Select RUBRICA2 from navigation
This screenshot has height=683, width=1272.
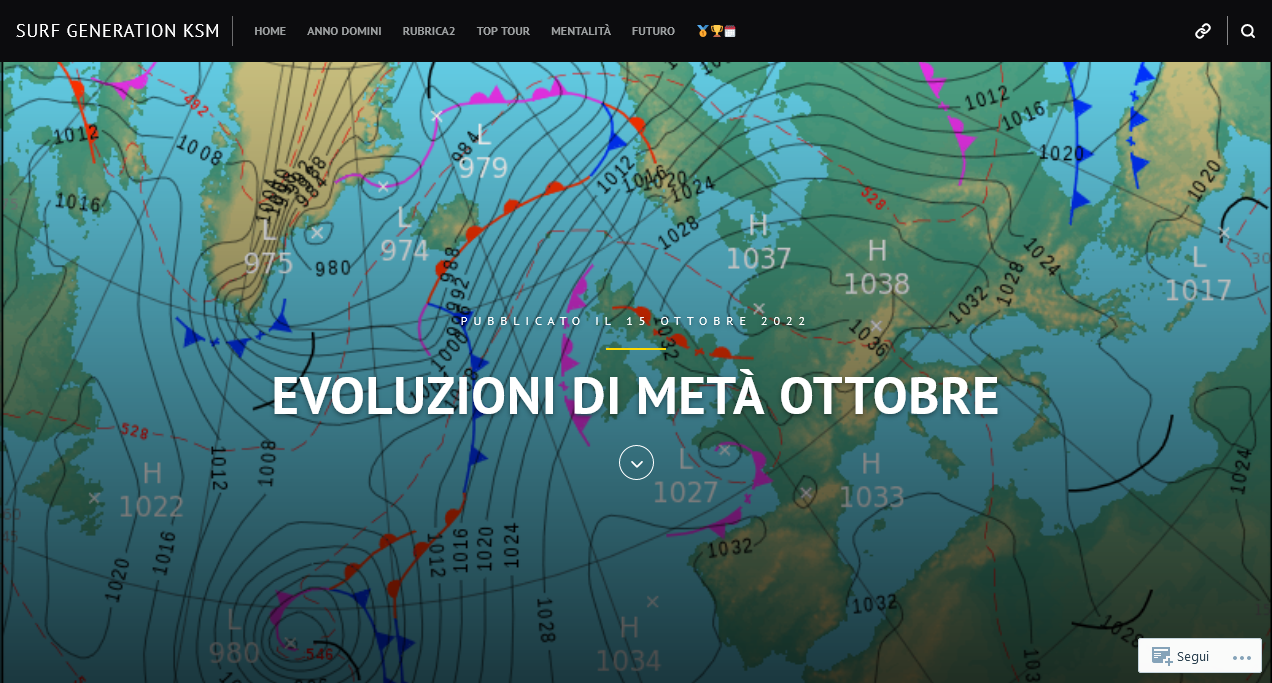coord(428,31)
